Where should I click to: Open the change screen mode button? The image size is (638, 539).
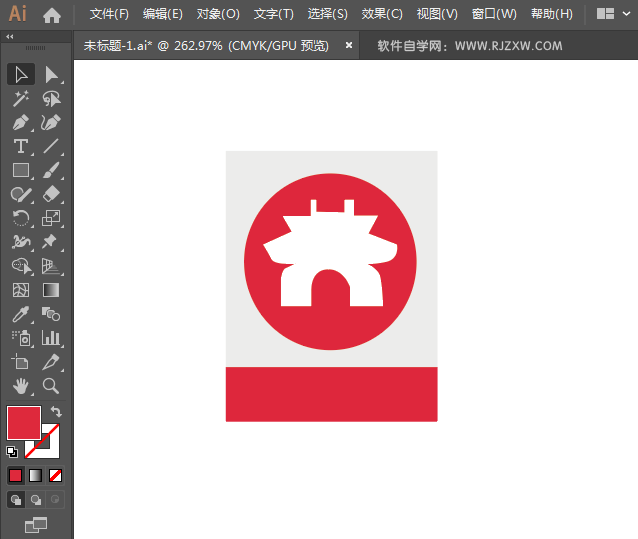36,525
